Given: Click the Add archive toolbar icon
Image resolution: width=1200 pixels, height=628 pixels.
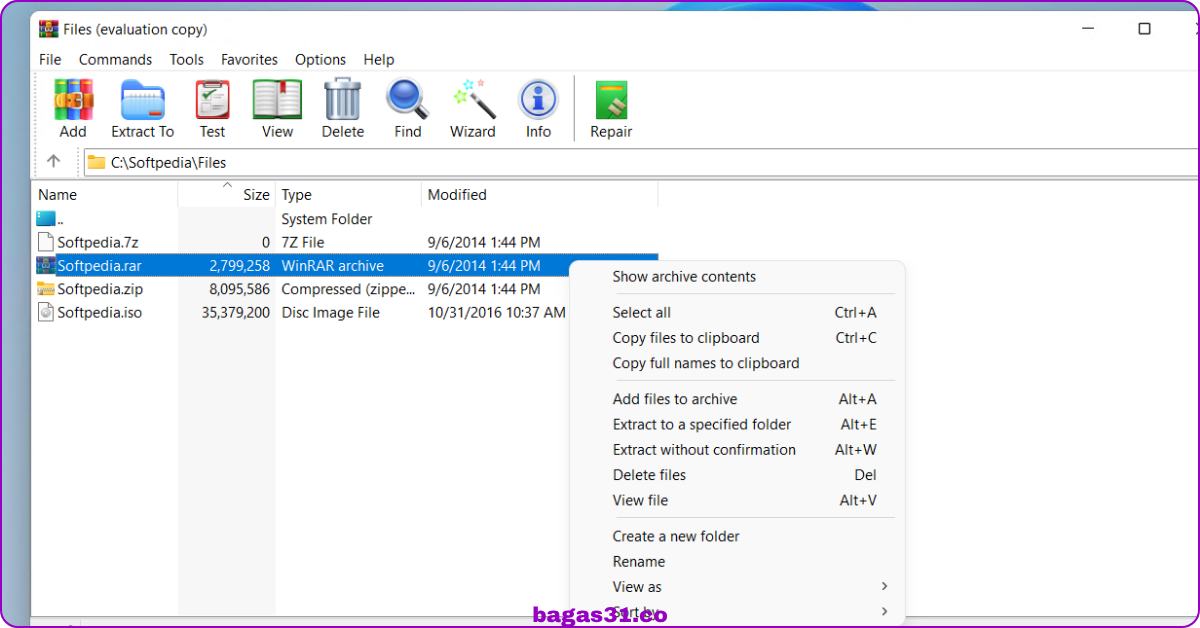Looking at the screenshot, I should pos(73,100).
